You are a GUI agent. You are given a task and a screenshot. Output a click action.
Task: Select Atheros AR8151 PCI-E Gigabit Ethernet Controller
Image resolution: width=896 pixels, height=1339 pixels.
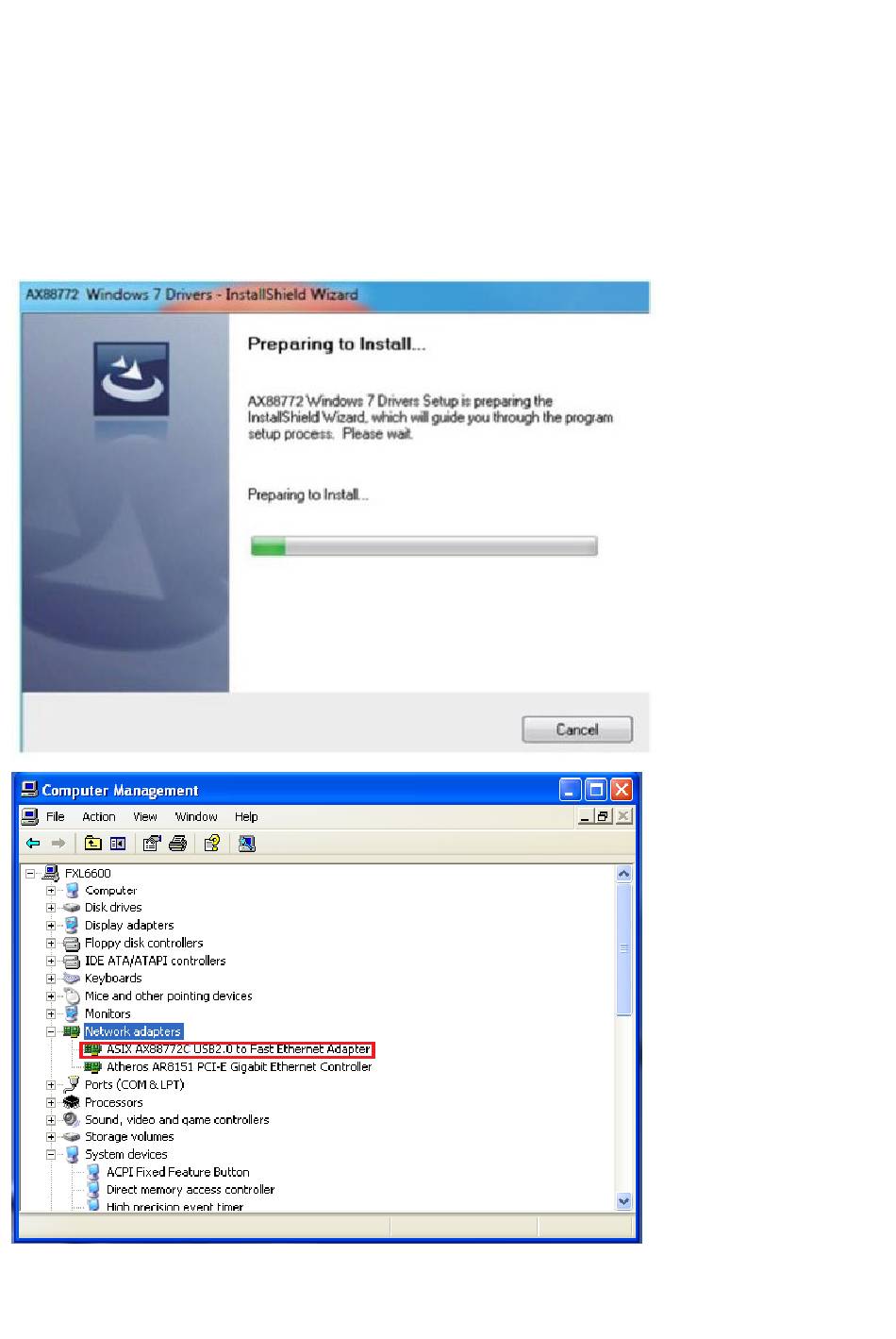(240, 1067)
